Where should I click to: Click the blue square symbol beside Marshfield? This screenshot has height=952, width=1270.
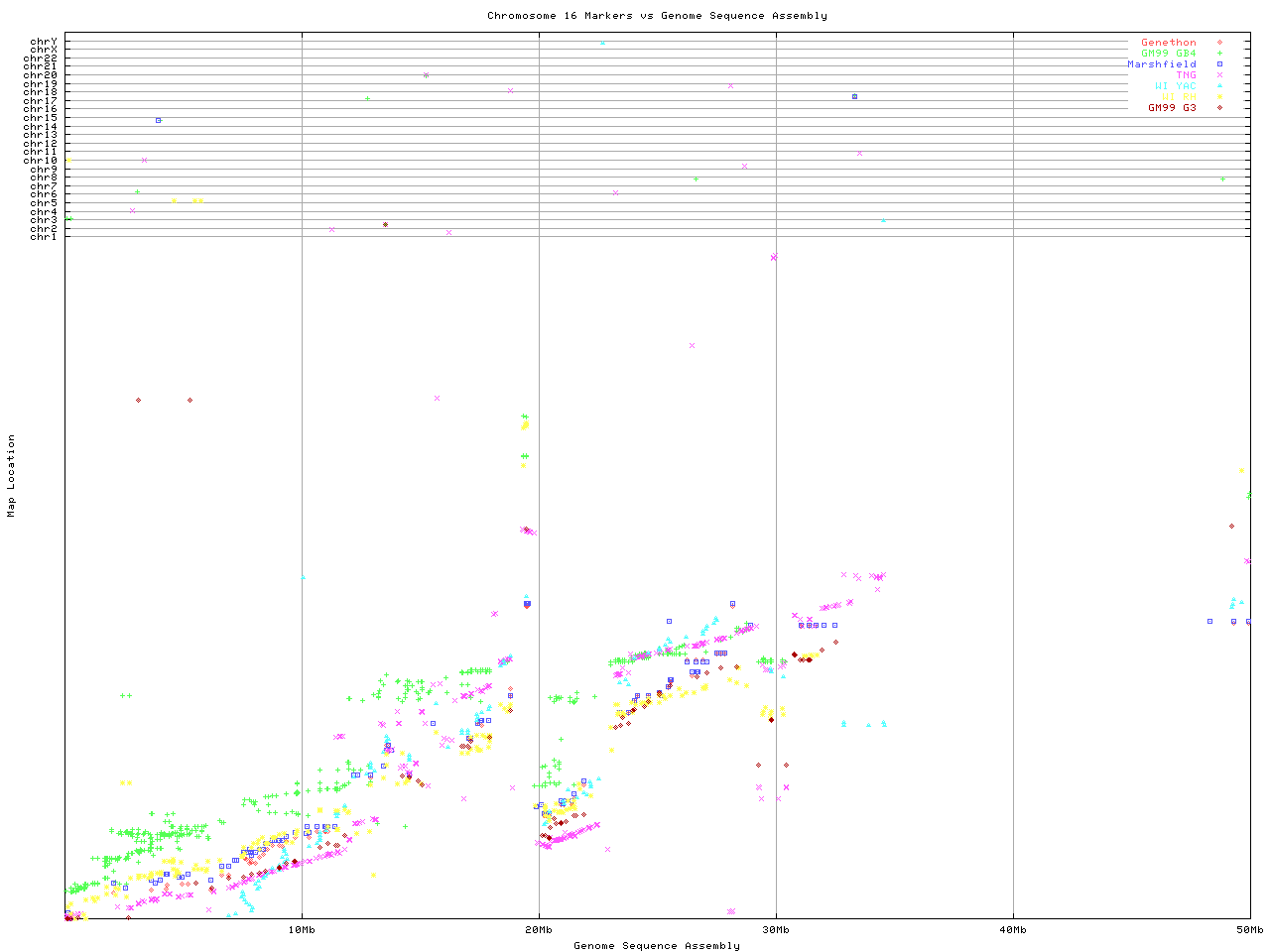[1219, 64]
